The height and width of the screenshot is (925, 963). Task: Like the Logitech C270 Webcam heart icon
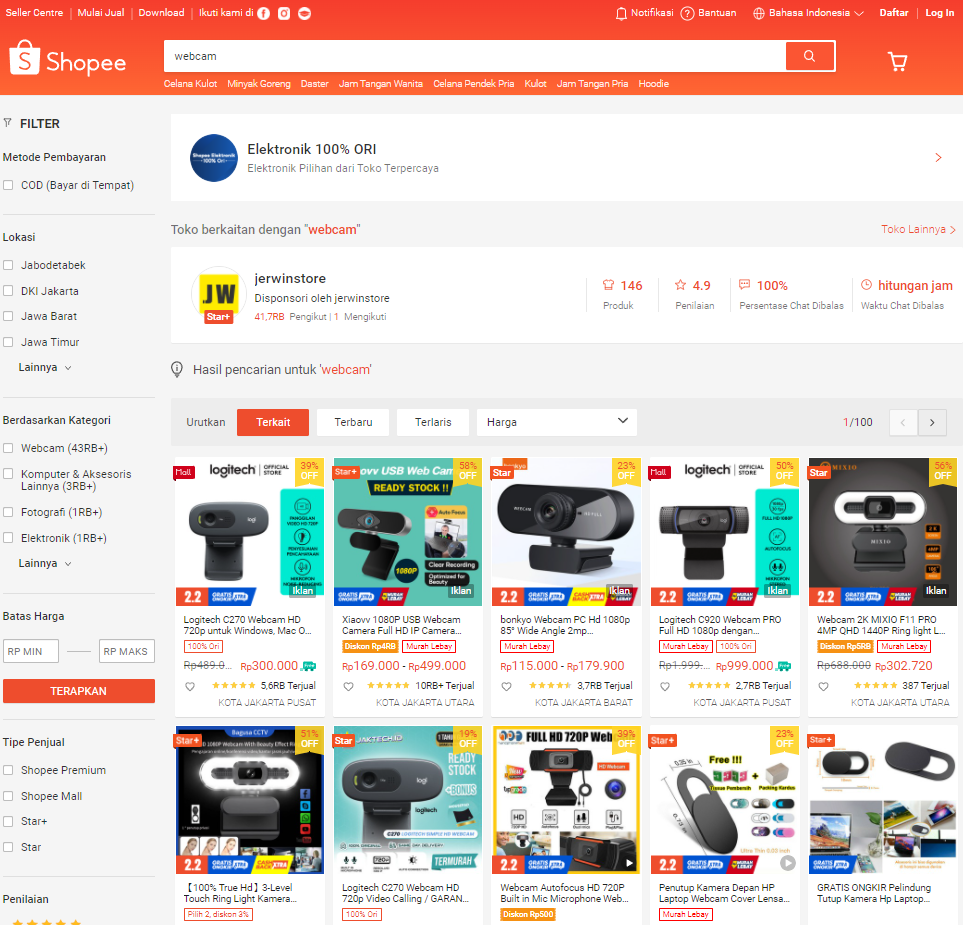tap(190, 687)
